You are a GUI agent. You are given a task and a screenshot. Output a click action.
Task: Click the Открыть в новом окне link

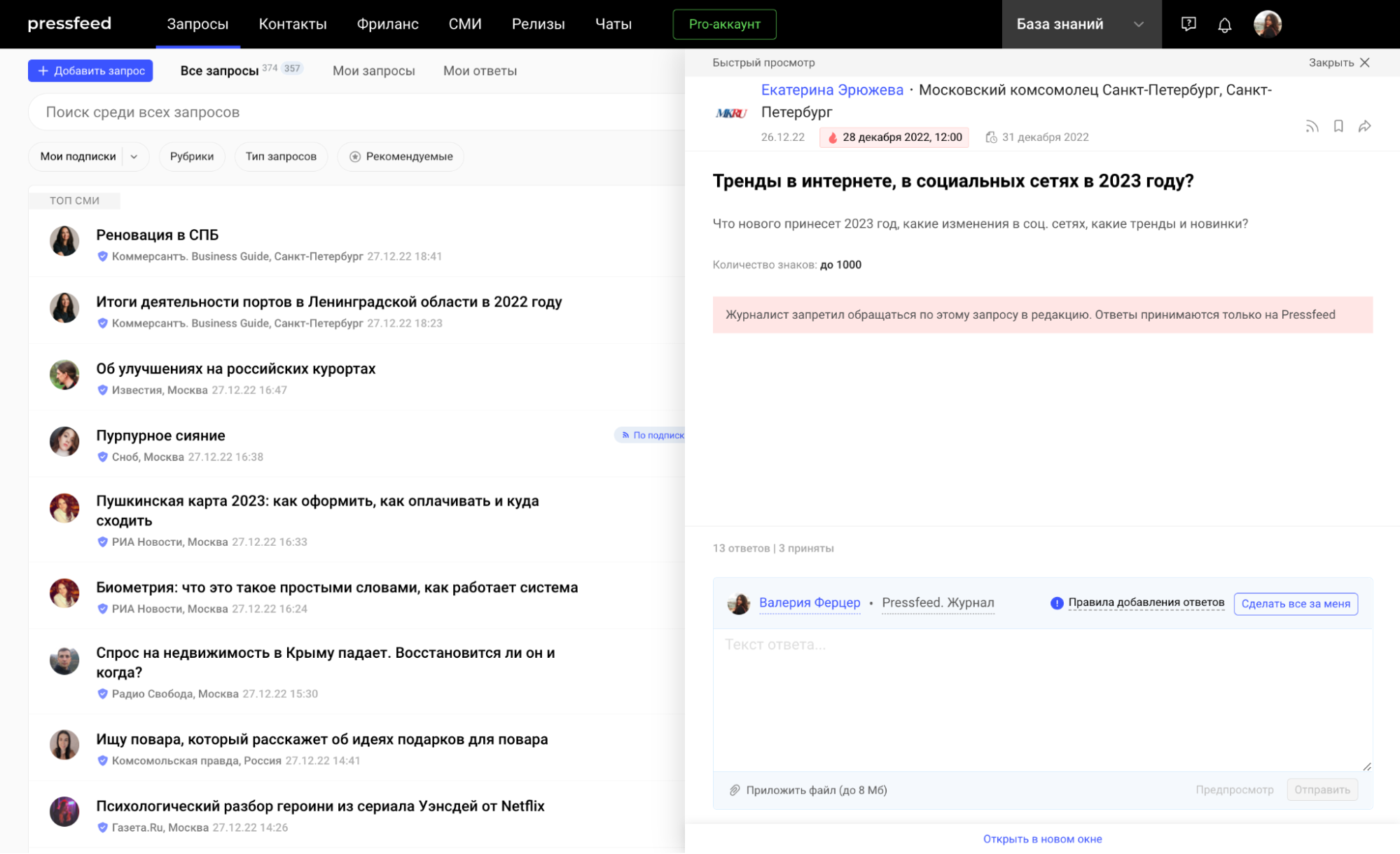point(1042,839)
